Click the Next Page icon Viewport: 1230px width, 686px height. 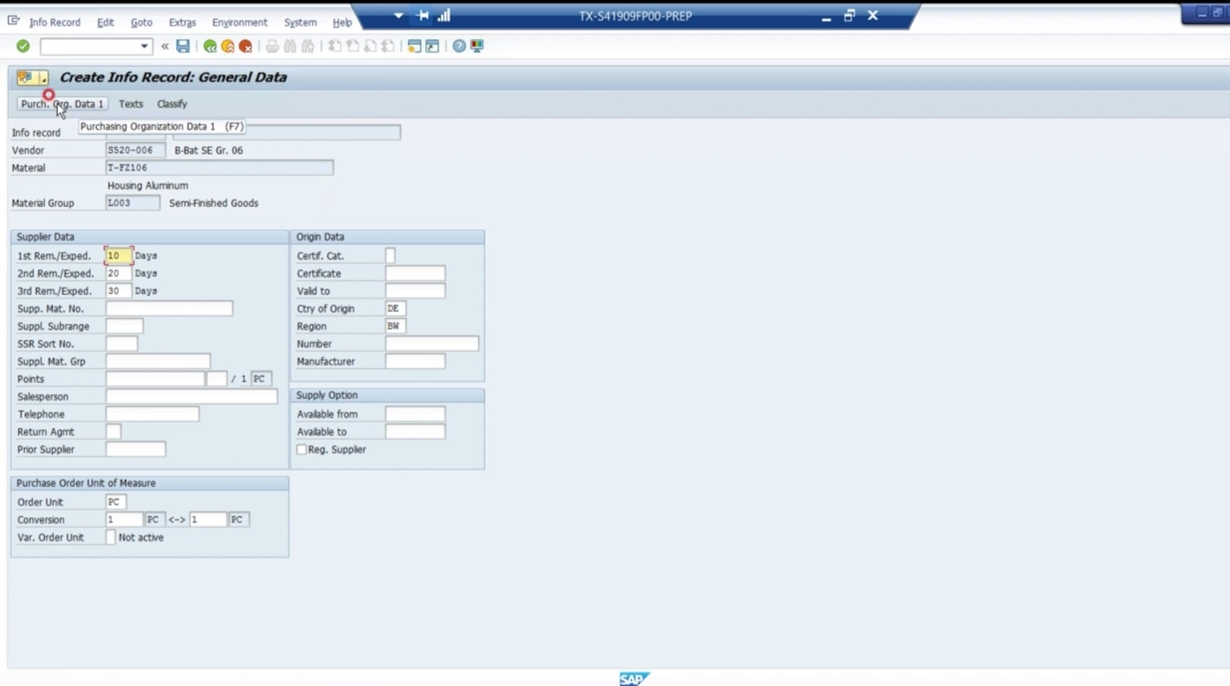[x=370, y=46]
